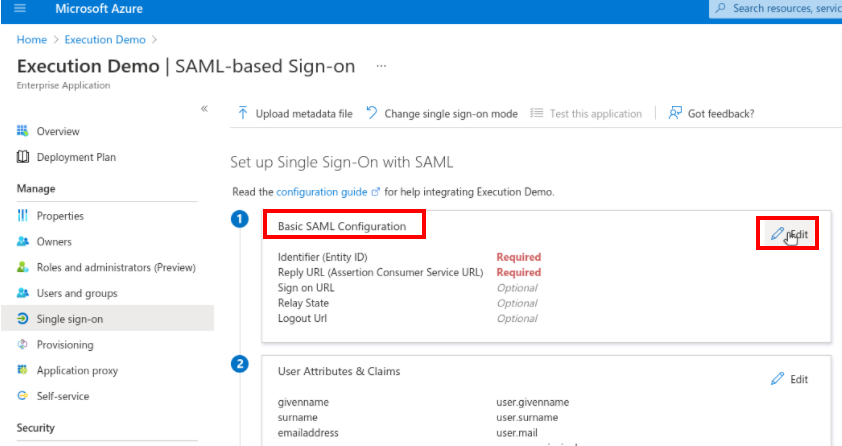This screenshot has height=446, width=842.
Task: Click the Single sign-on arrow icon
Action: (x=23, y=319)
